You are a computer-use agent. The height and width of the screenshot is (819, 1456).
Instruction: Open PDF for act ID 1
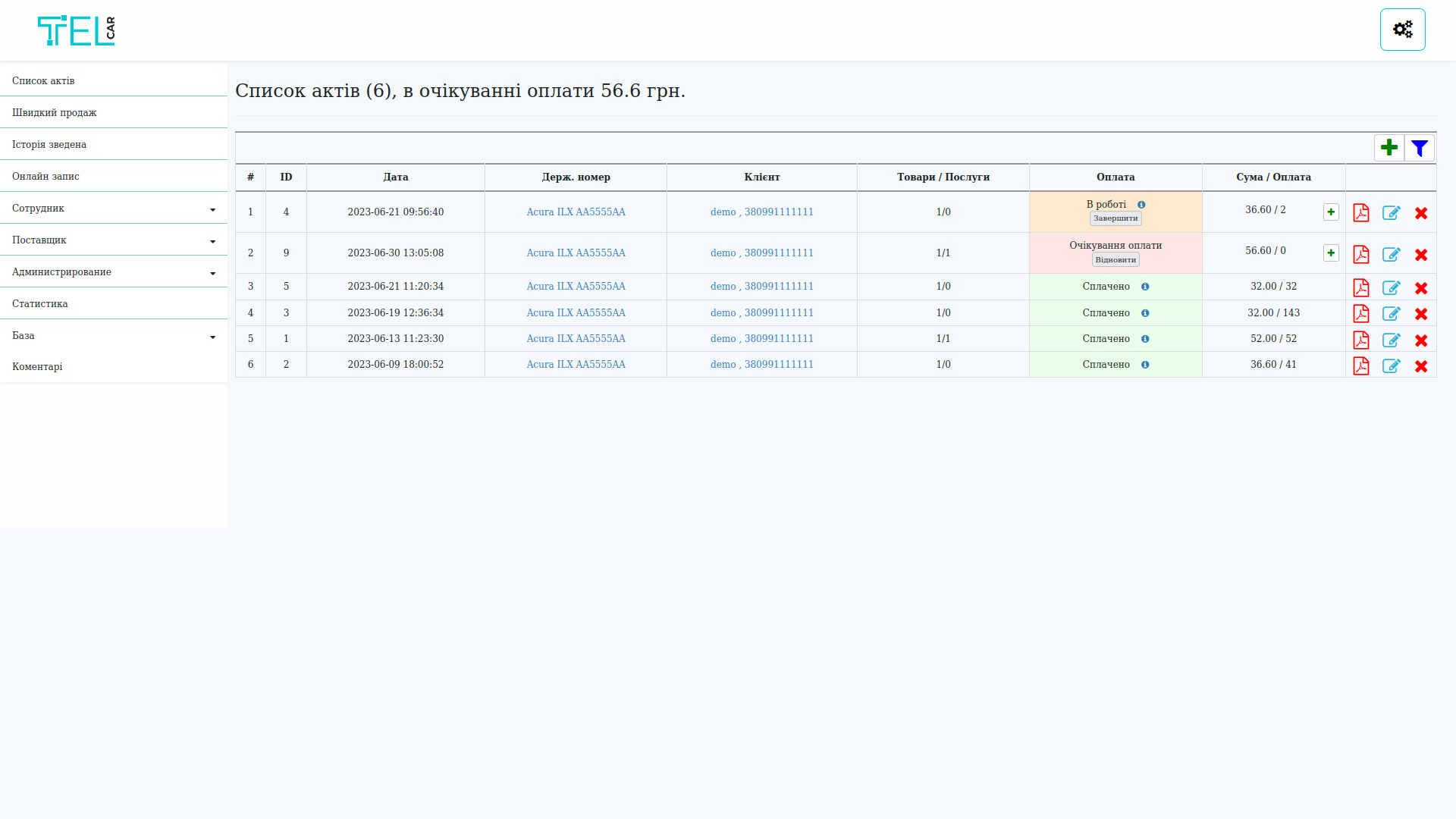1361,340
